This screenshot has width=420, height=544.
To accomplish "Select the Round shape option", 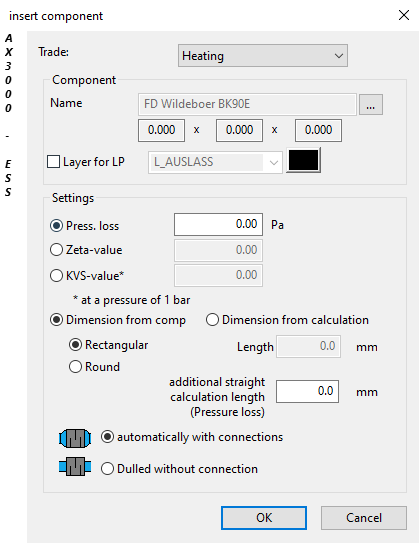I will pos(75,367).
